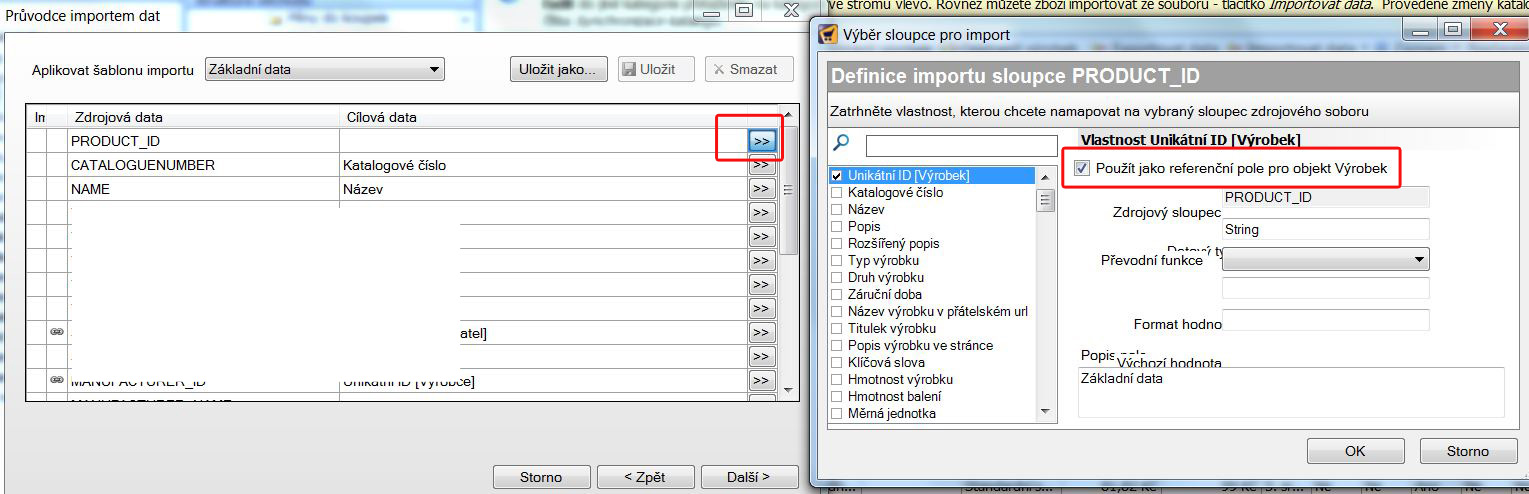Viewport: 1529px width, 494px height.
Task: Click the >> button on the CATALOGUENUMBER row
Action: [x=761, y=165]
